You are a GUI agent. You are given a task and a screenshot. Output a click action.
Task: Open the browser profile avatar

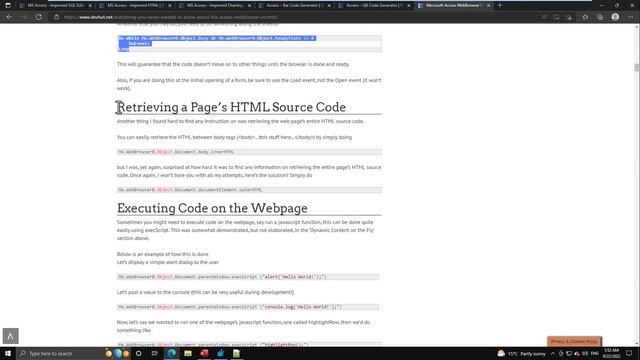coord(615,17)
